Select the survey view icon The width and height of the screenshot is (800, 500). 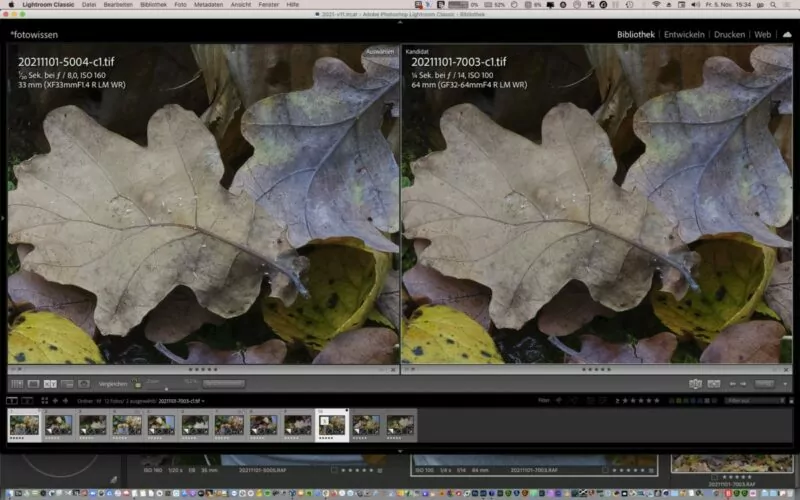(x=67, y=384)
